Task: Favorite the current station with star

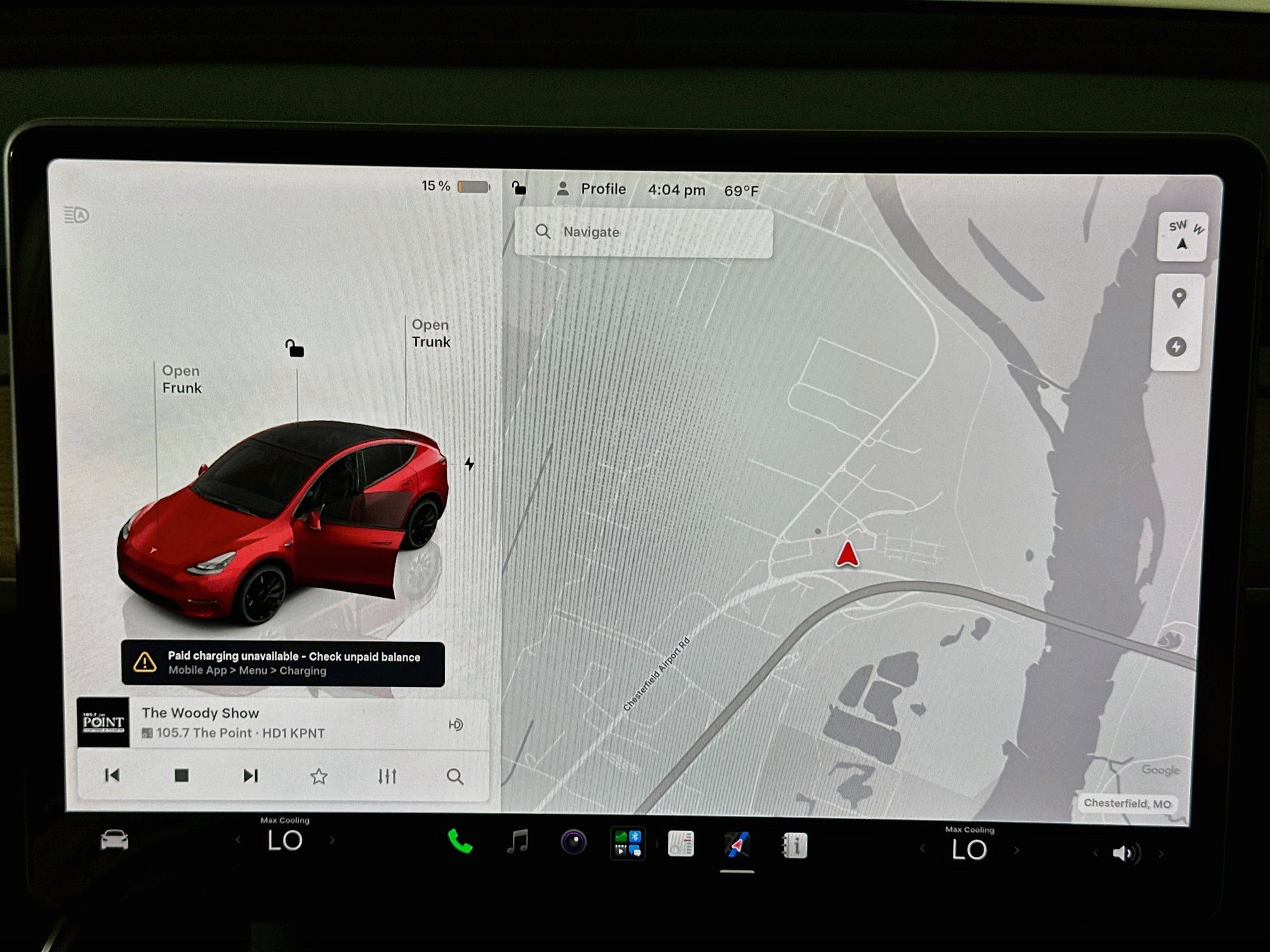Action: point(319,776)
